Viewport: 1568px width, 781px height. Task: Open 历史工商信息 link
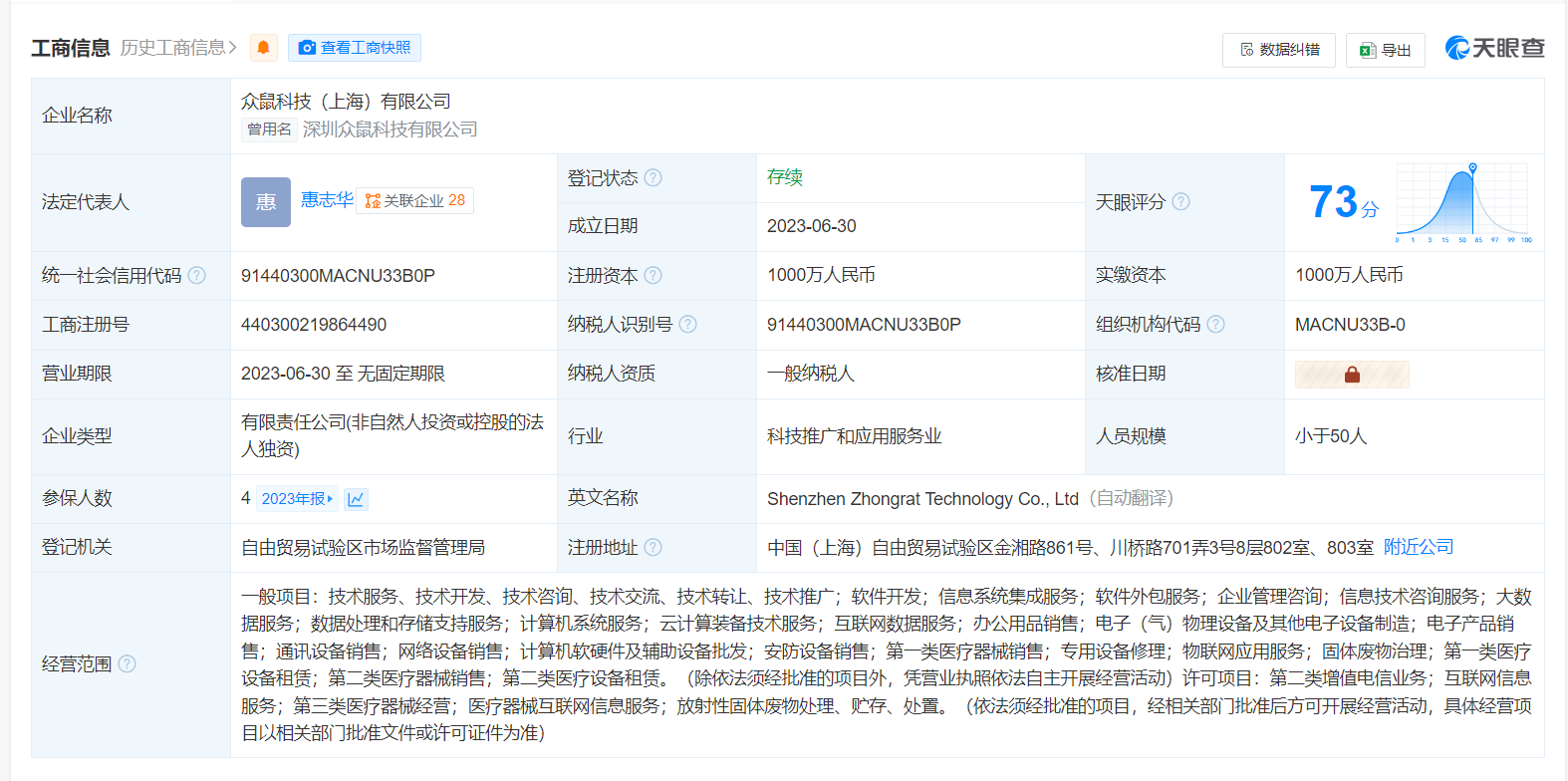tap(178, 48)
